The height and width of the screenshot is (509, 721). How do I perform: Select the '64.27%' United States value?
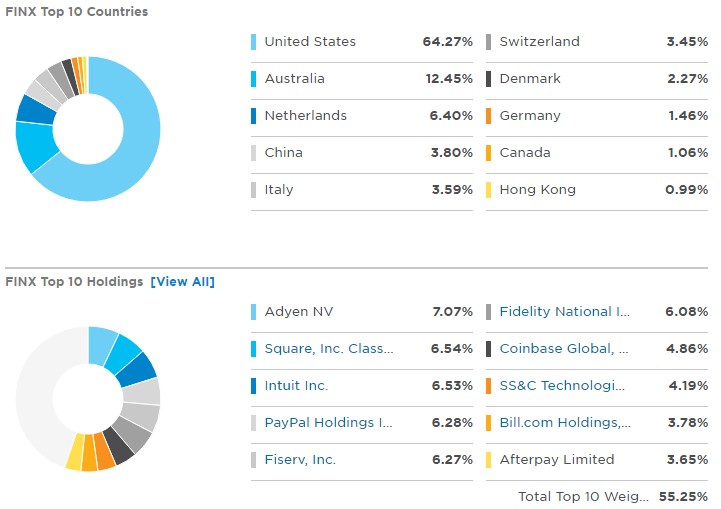point(447,42)
